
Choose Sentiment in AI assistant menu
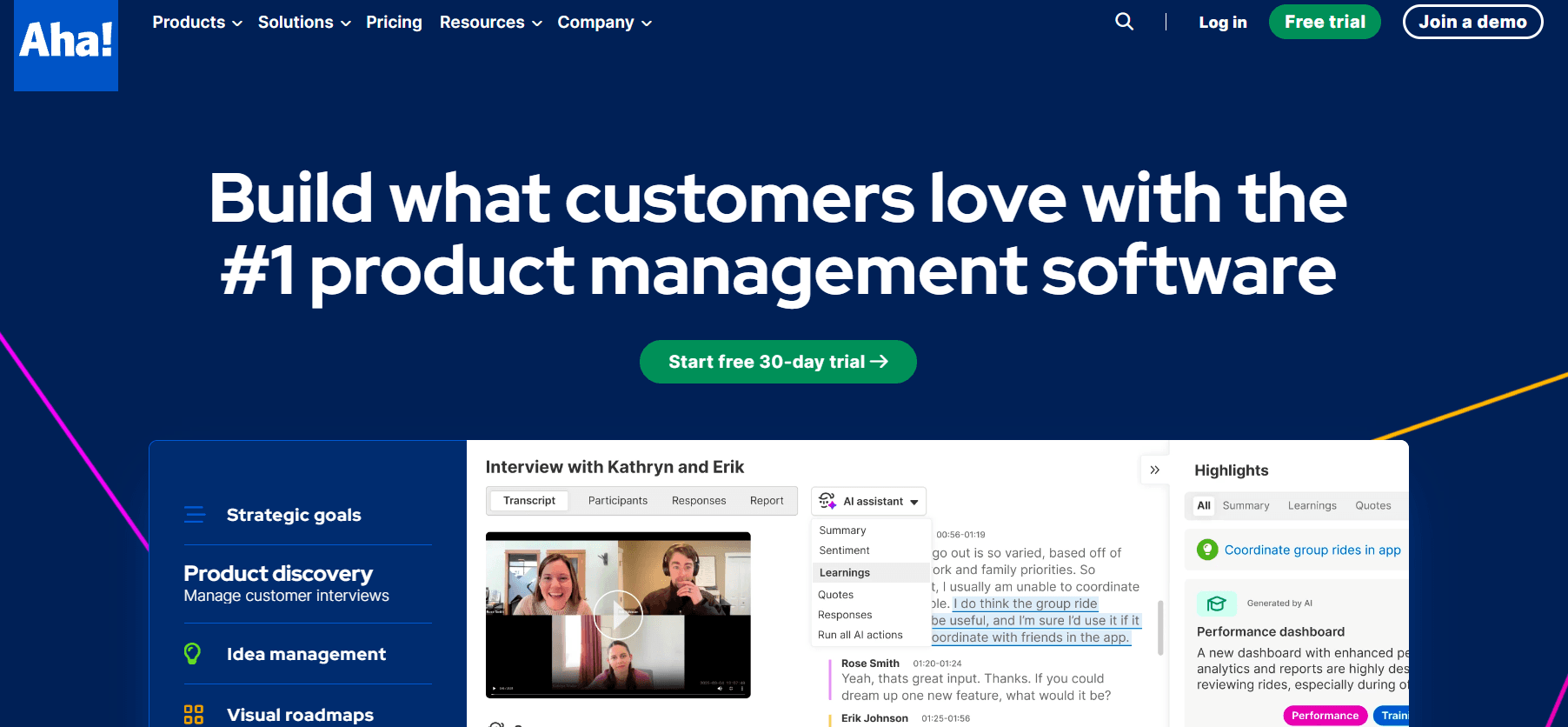click(844, 550)
